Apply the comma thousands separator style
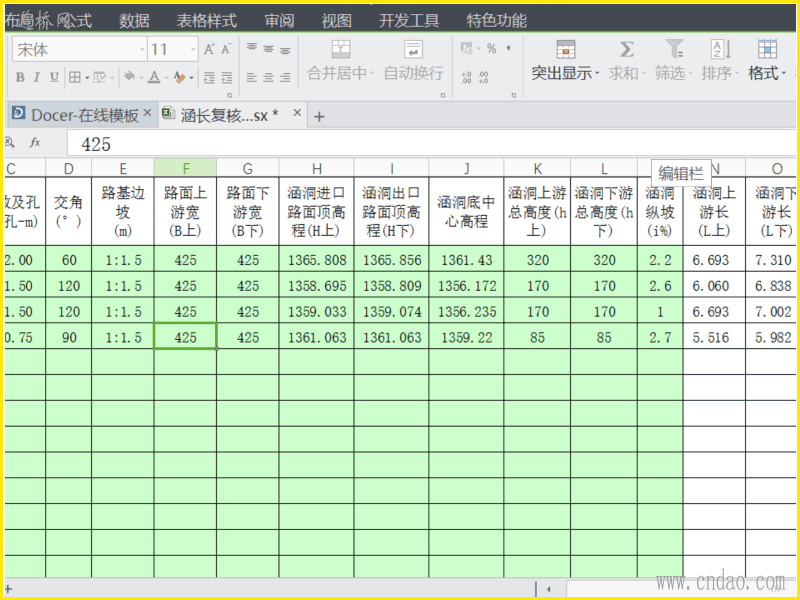The image size is (800, 600). click(x=509, y=48)
